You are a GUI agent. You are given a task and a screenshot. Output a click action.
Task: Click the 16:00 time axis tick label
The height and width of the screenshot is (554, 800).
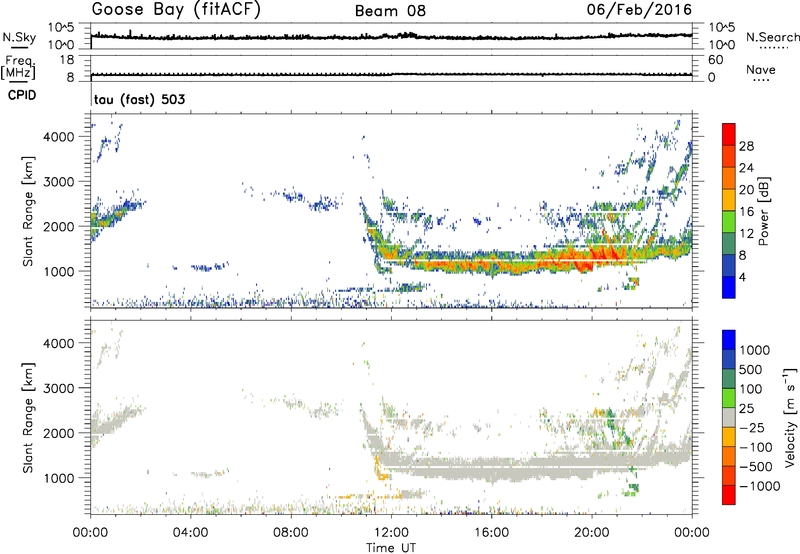(x=491, y=533)
